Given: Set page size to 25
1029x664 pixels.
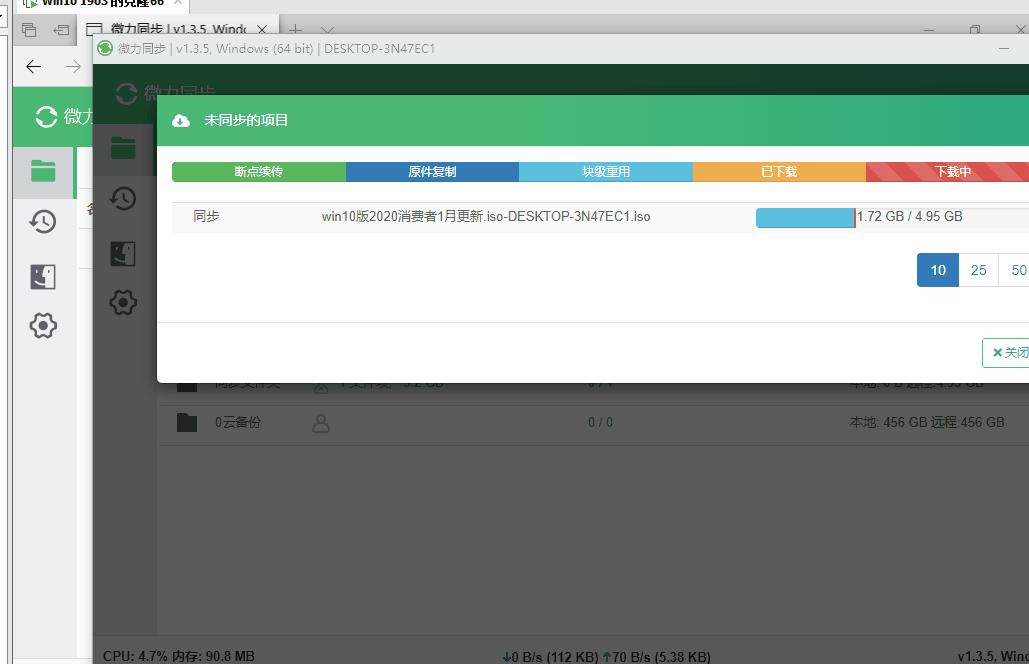Looking at the screenshot, I should coord(978,270).
